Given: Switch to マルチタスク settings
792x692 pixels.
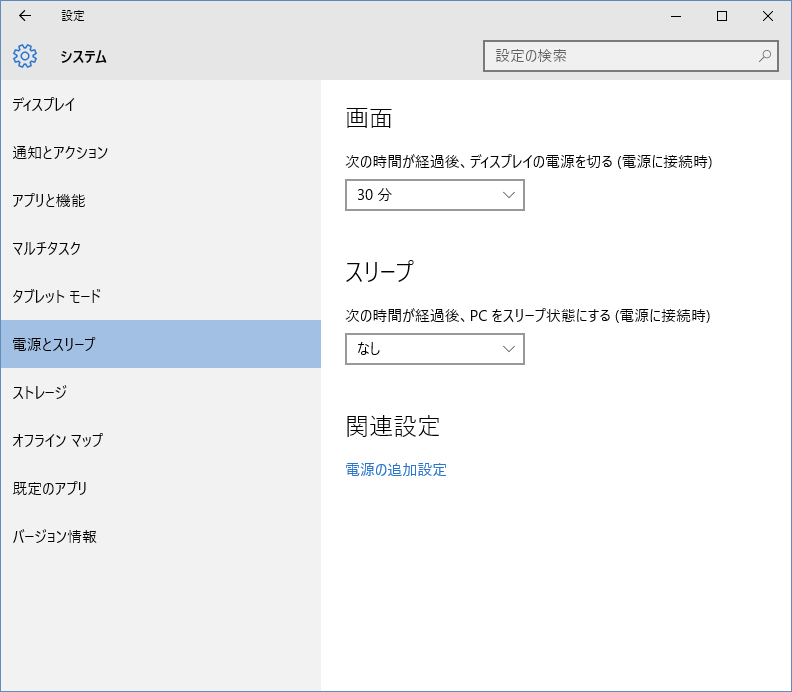Looking at the screenshot, I should 47,249.
